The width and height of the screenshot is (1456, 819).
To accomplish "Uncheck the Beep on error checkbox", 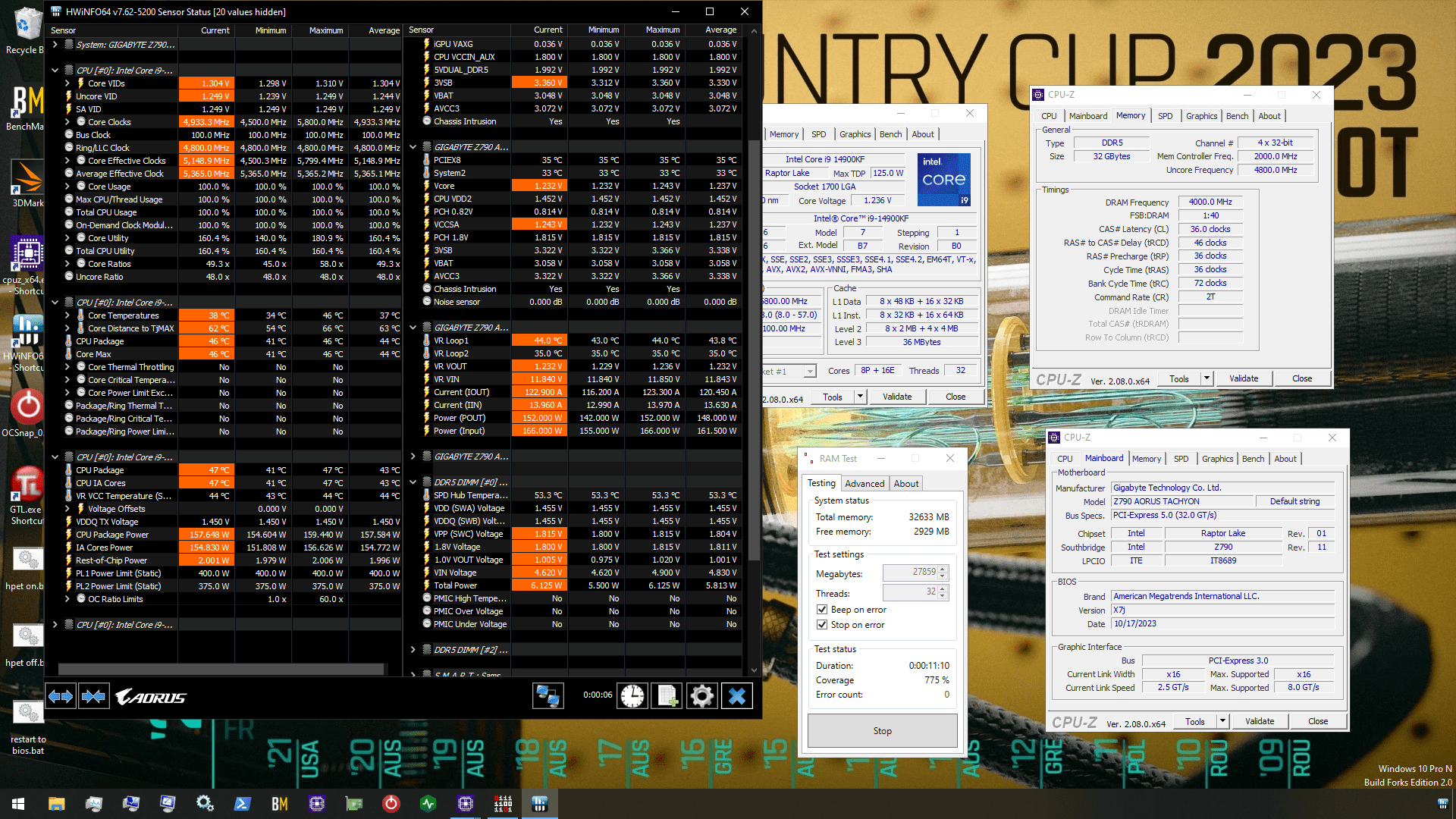I will point(822,610).
